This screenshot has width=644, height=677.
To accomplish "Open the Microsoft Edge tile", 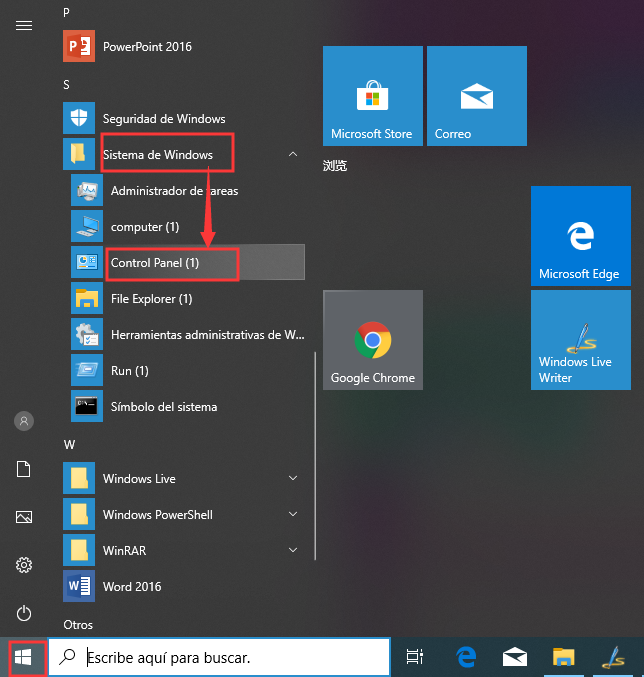I will tap(581, 236).
